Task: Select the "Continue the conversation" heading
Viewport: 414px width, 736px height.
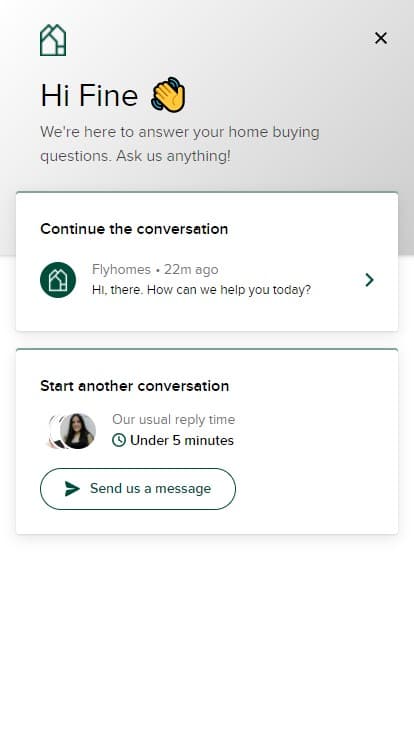Action: coord(134,229)
